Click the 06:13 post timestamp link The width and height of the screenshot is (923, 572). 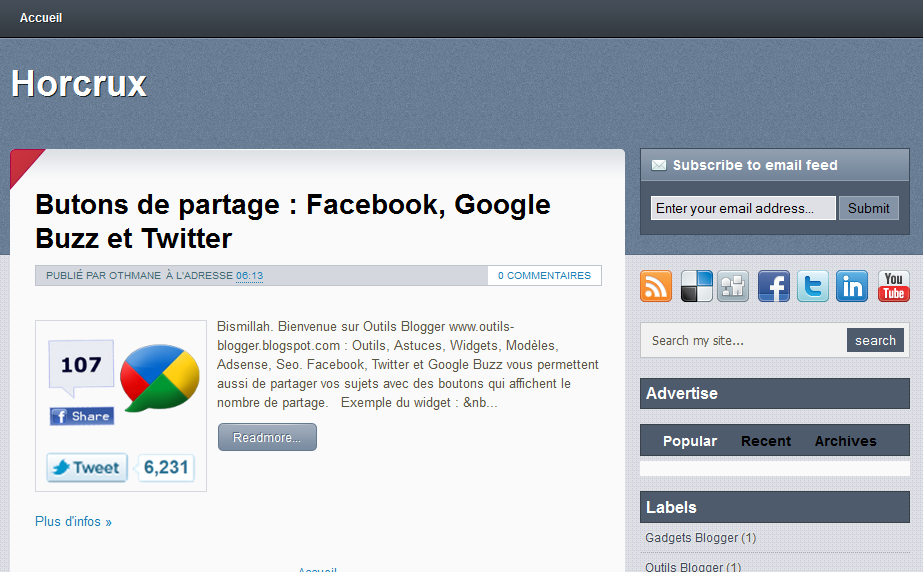pos(250,275)
